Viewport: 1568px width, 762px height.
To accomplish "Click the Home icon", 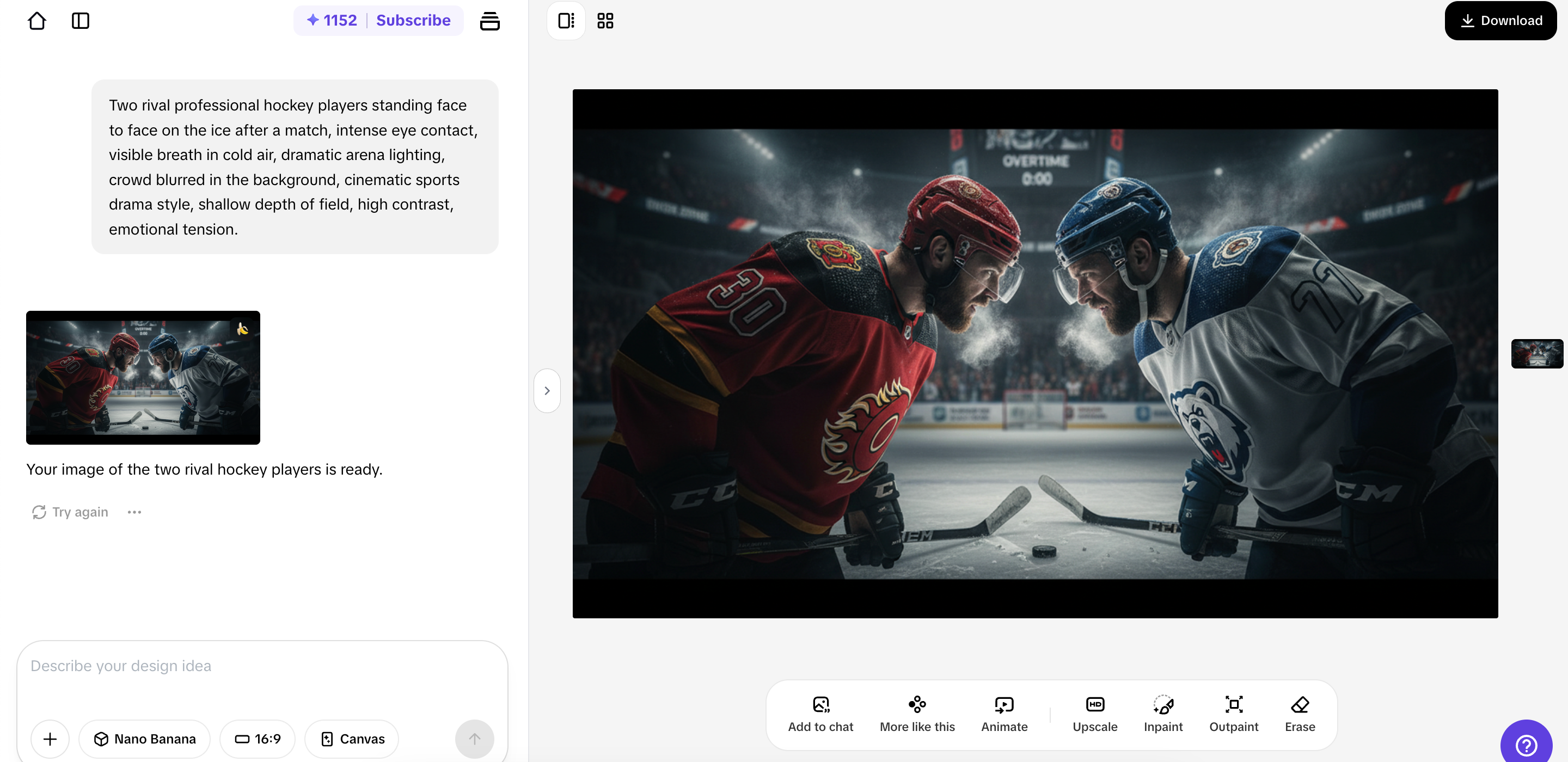I will (37, 20).
